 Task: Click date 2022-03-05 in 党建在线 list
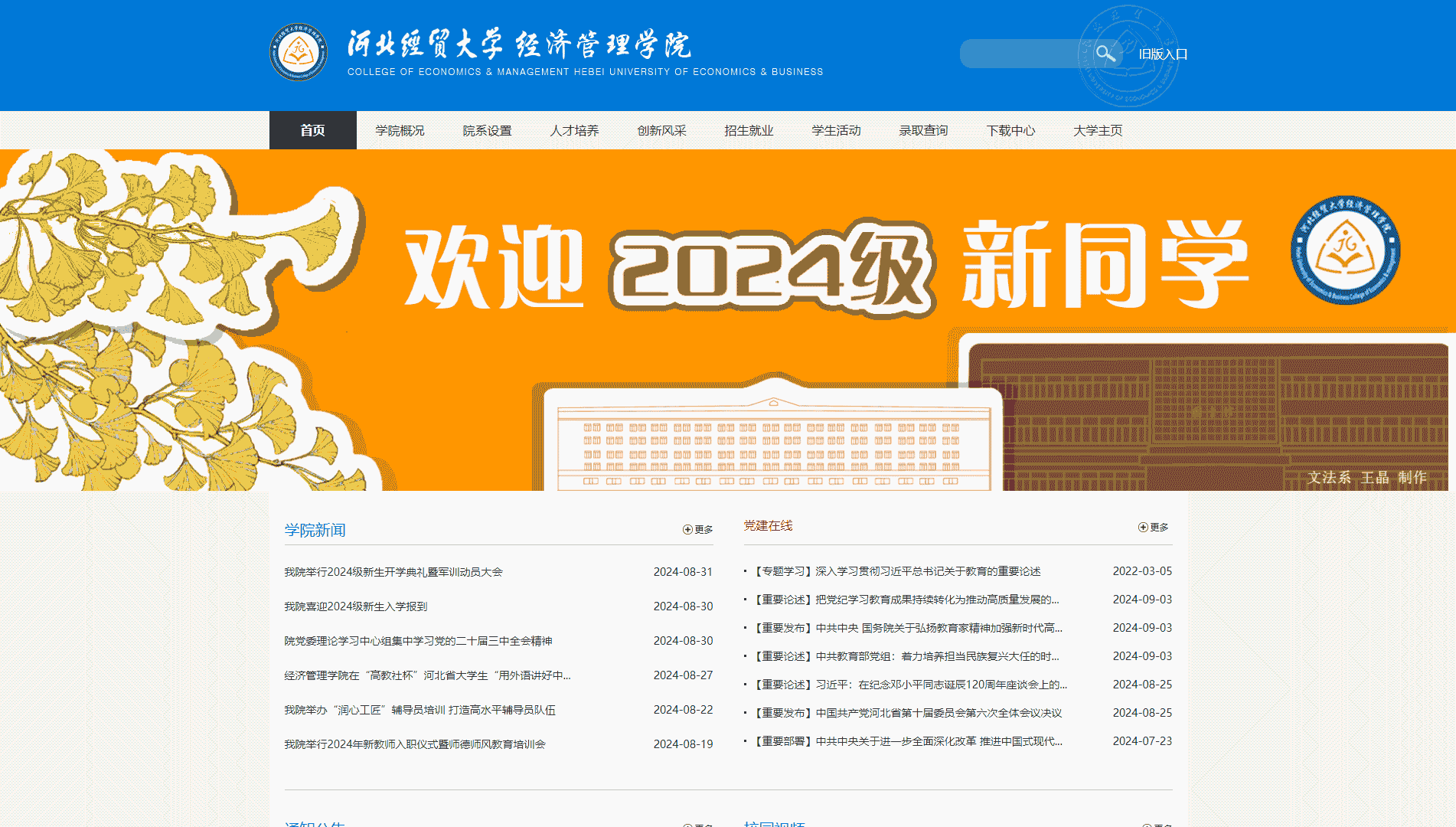[x=1142, y=571]
